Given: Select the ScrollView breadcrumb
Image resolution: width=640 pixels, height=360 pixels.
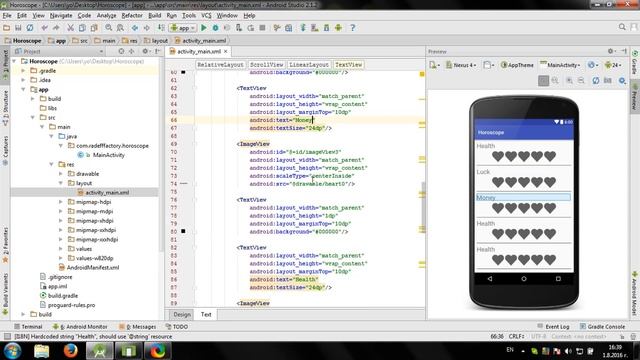Looking at the screenshot, I should pyautogui.click(x=266, y=65).
